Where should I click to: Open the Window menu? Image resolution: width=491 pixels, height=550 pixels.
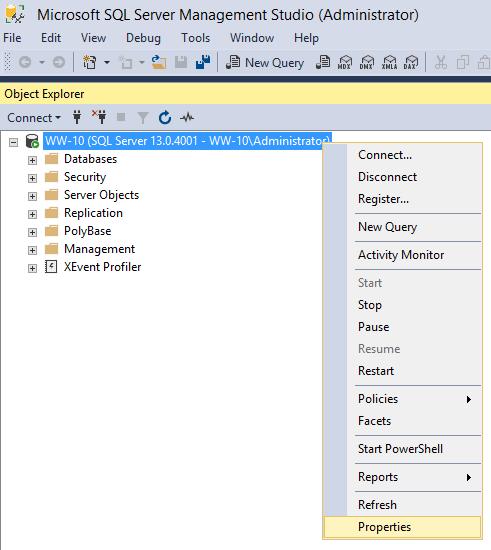point(252,38)
